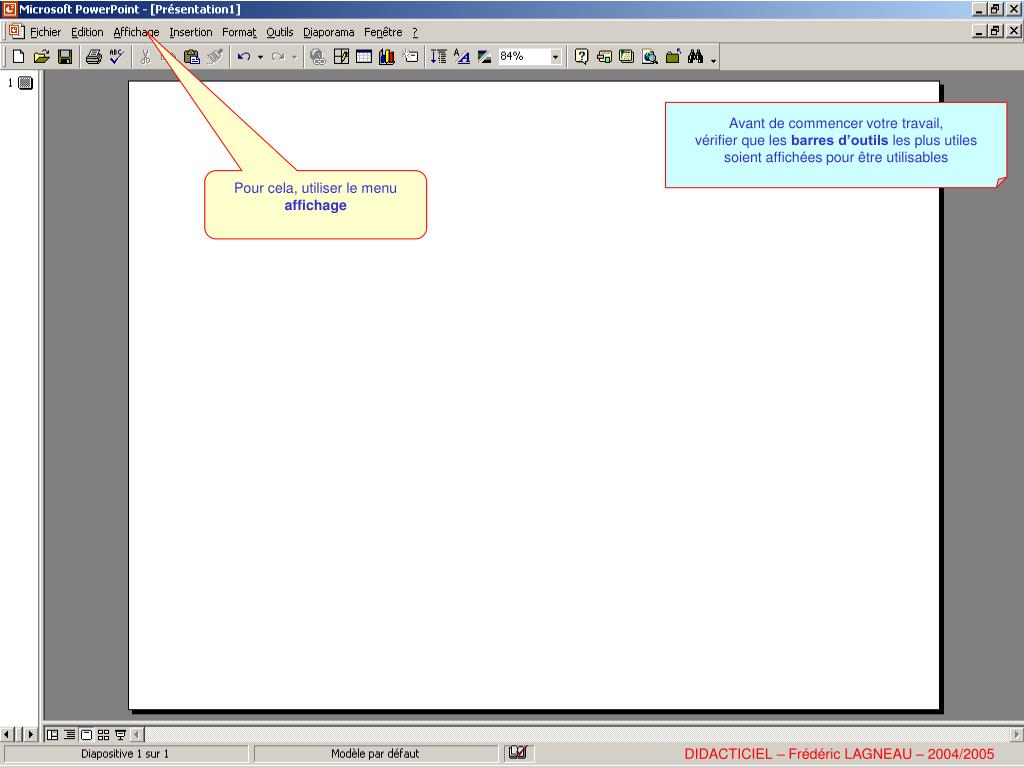Open the ? help menu

415,32
